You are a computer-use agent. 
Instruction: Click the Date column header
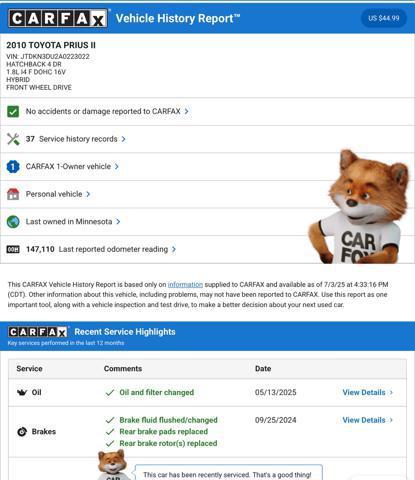pyautogui.click(x=263, y=369)
